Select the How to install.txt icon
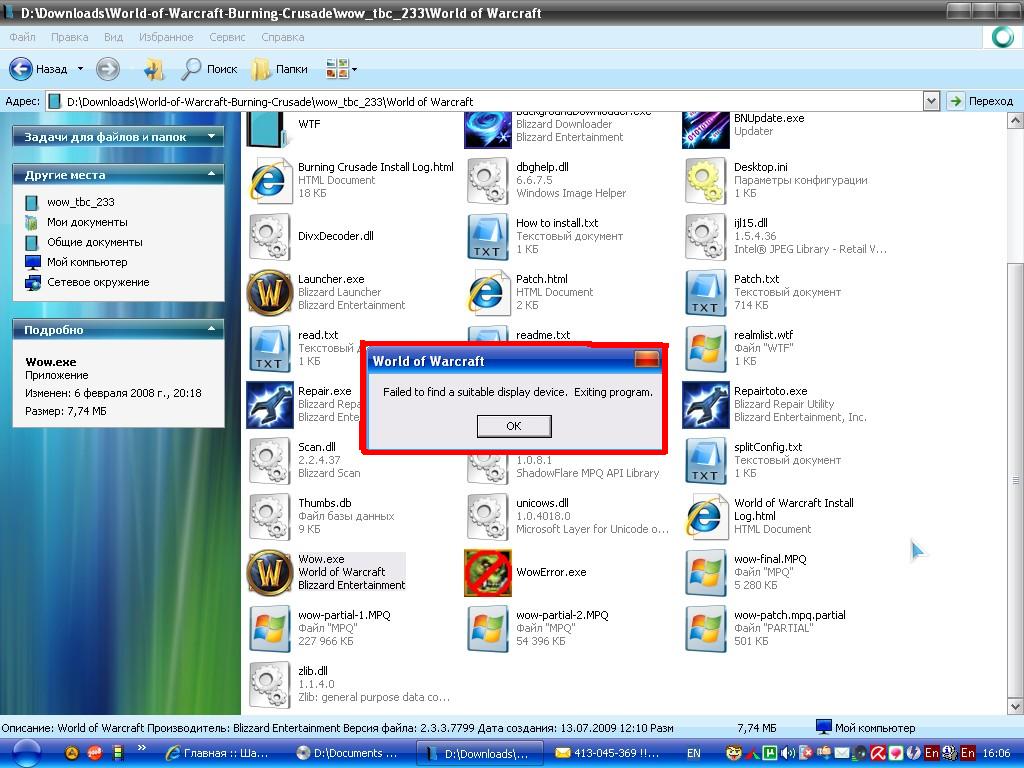 pos(487,236)
